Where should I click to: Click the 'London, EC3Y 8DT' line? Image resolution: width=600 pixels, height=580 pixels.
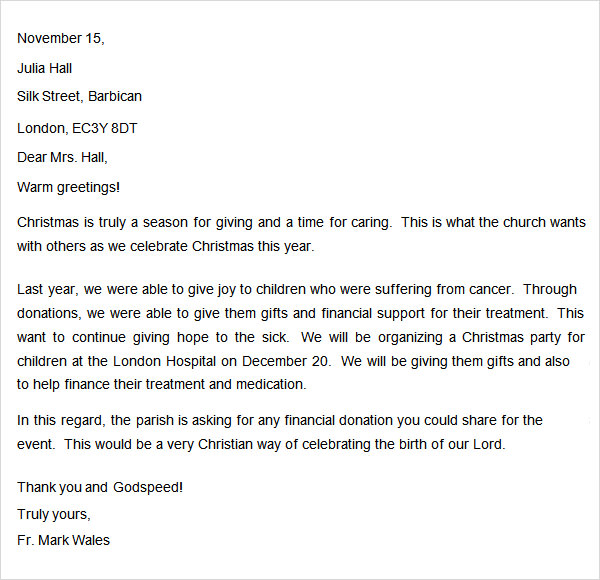[78, 127]
